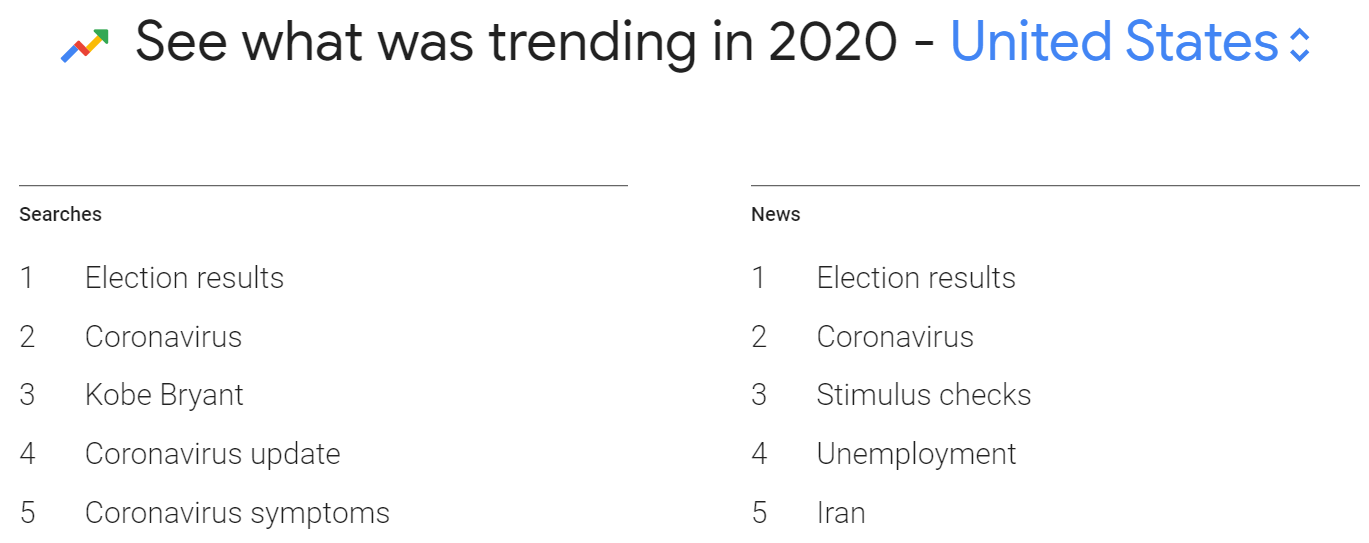Viewport: 1369px width, 543px height.
Task: Open the 'Coronavirus update' search trend
Action: pos(212,454)
